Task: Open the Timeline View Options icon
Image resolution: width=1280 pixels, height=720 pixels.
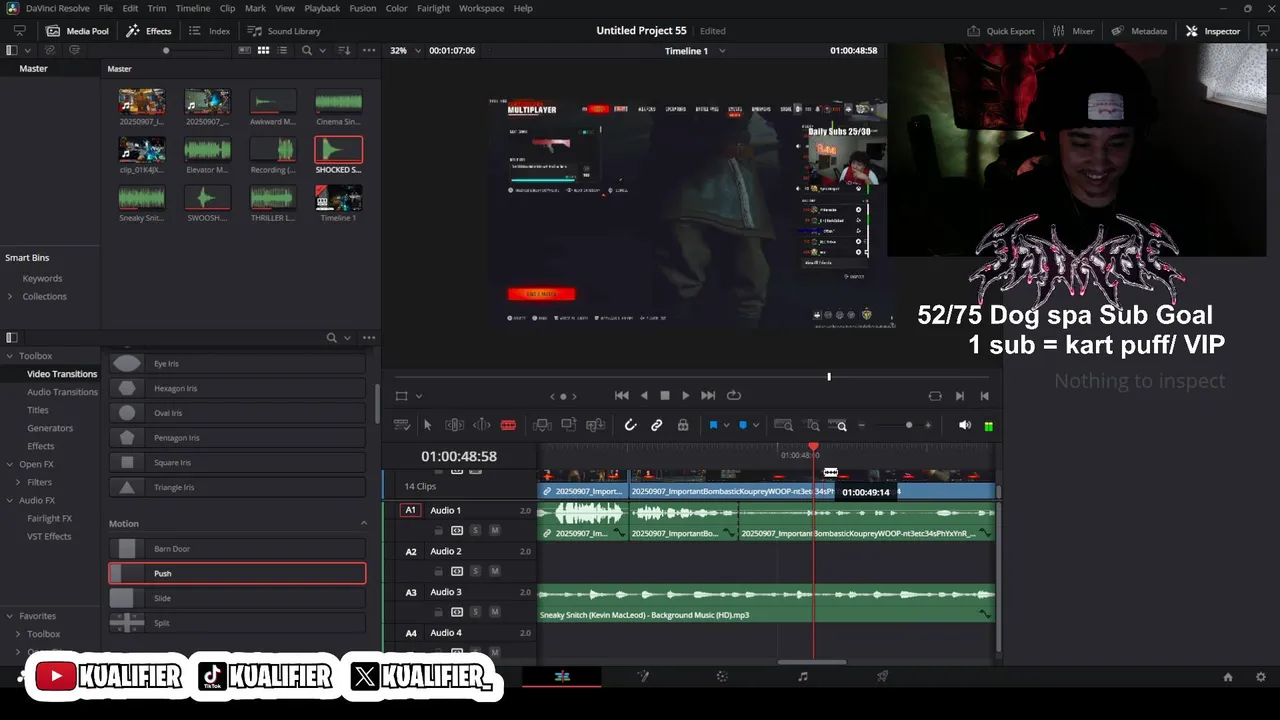Action: (402, 425)
